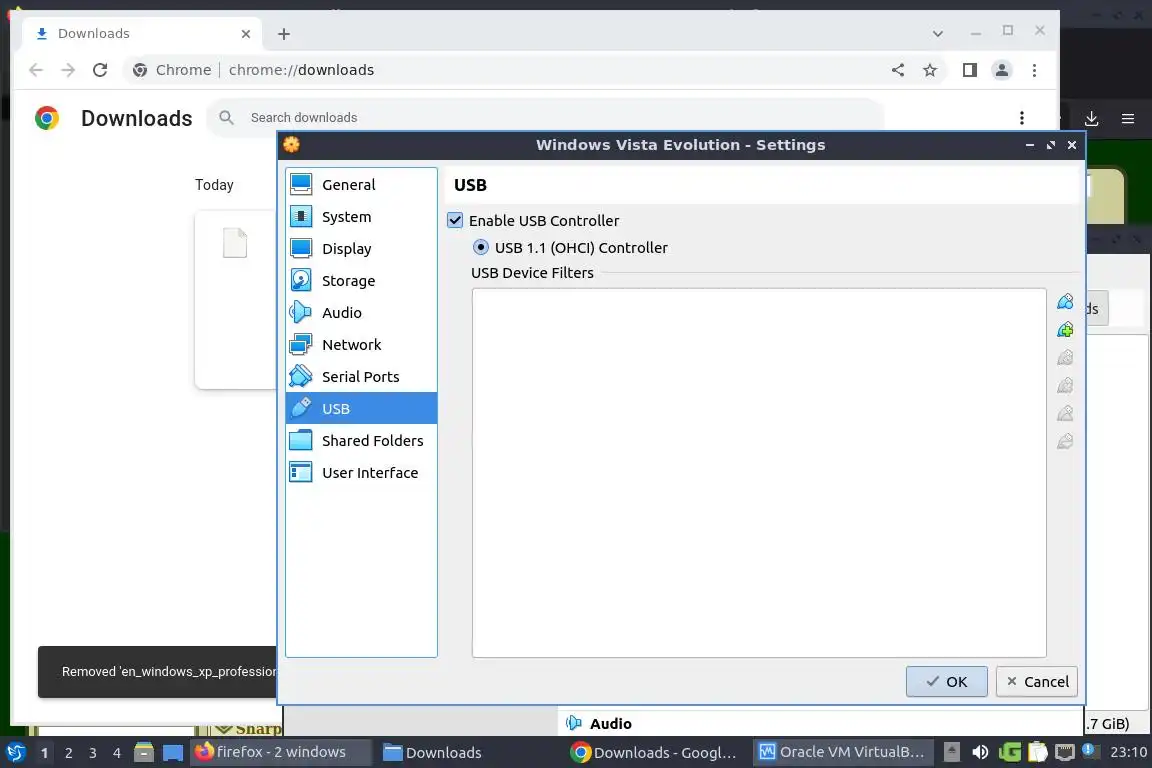The width and height of the screenshot is (1152, 768).
Task: Close the Downloads Chrome tab
Action: click(245, 34)
